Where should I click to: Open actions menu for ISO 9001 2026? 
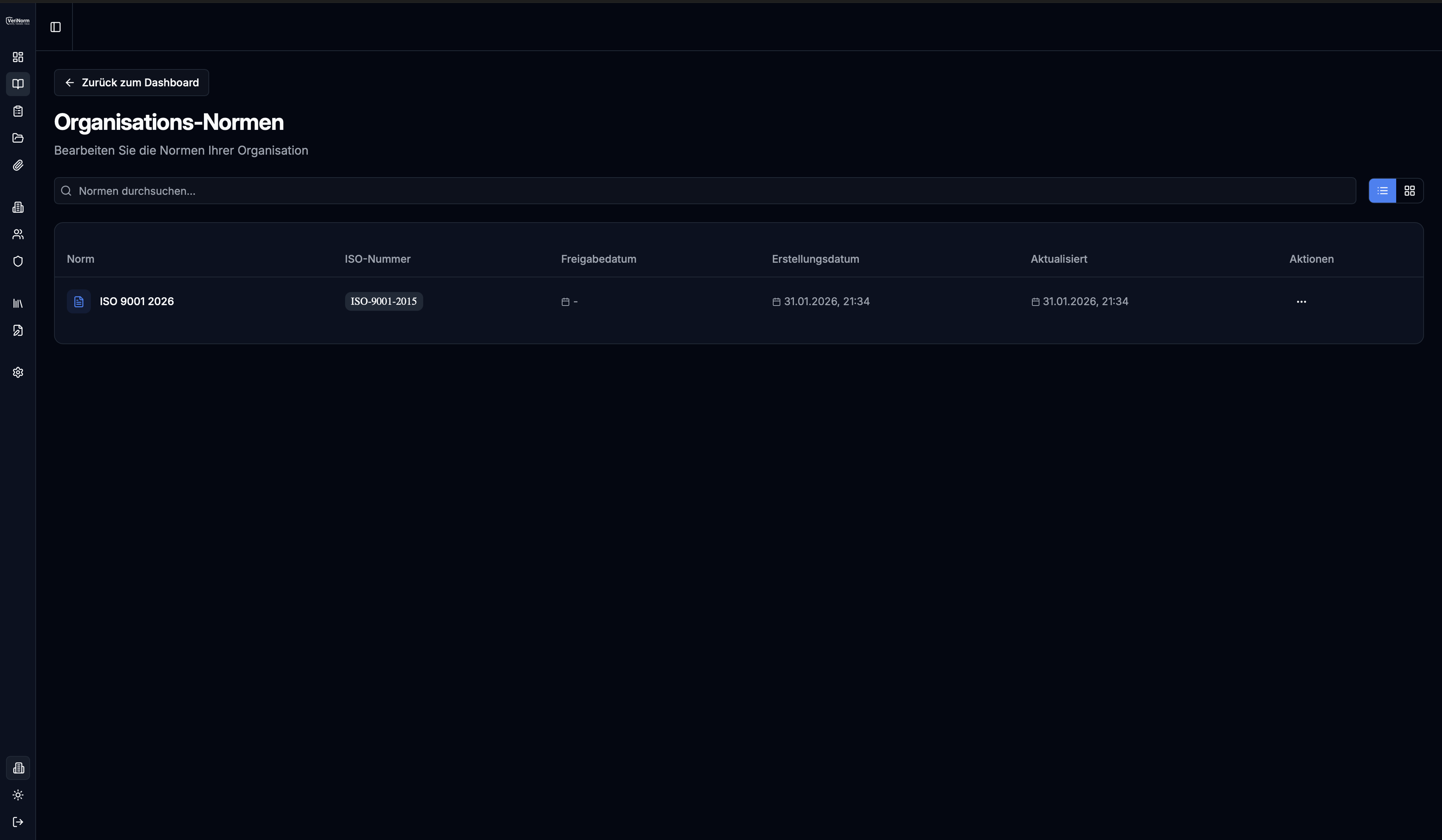click(x=1301, y=301)
